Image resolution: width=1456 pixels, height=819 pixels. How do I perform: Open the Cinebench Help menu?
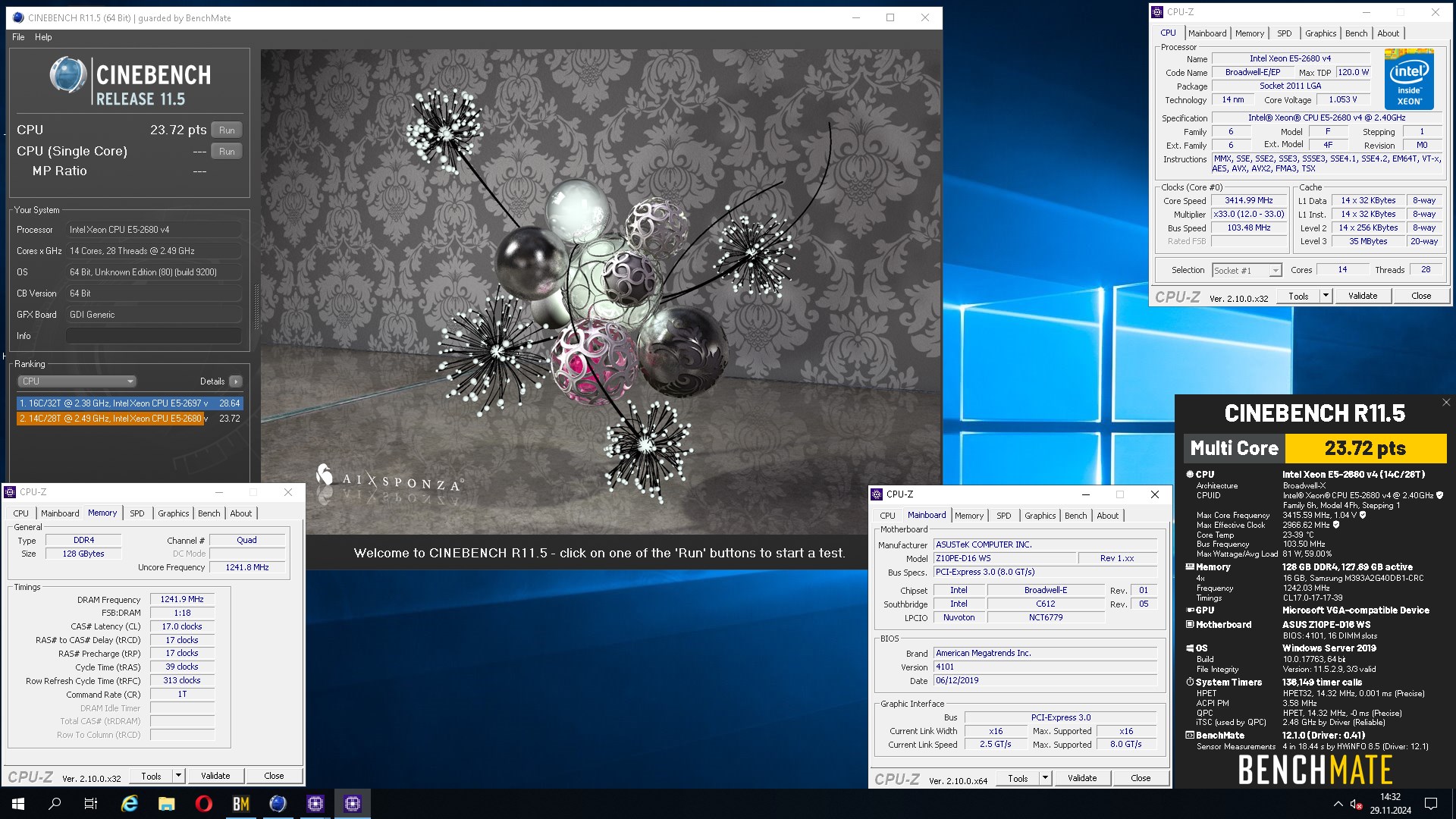coord(43,37)
